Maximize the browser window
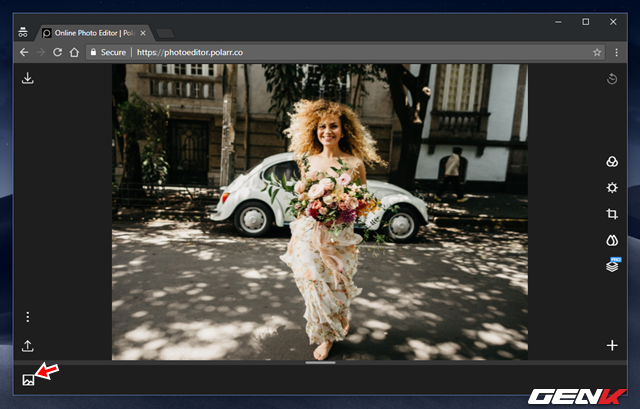640x409 pixels. point(586,22)
